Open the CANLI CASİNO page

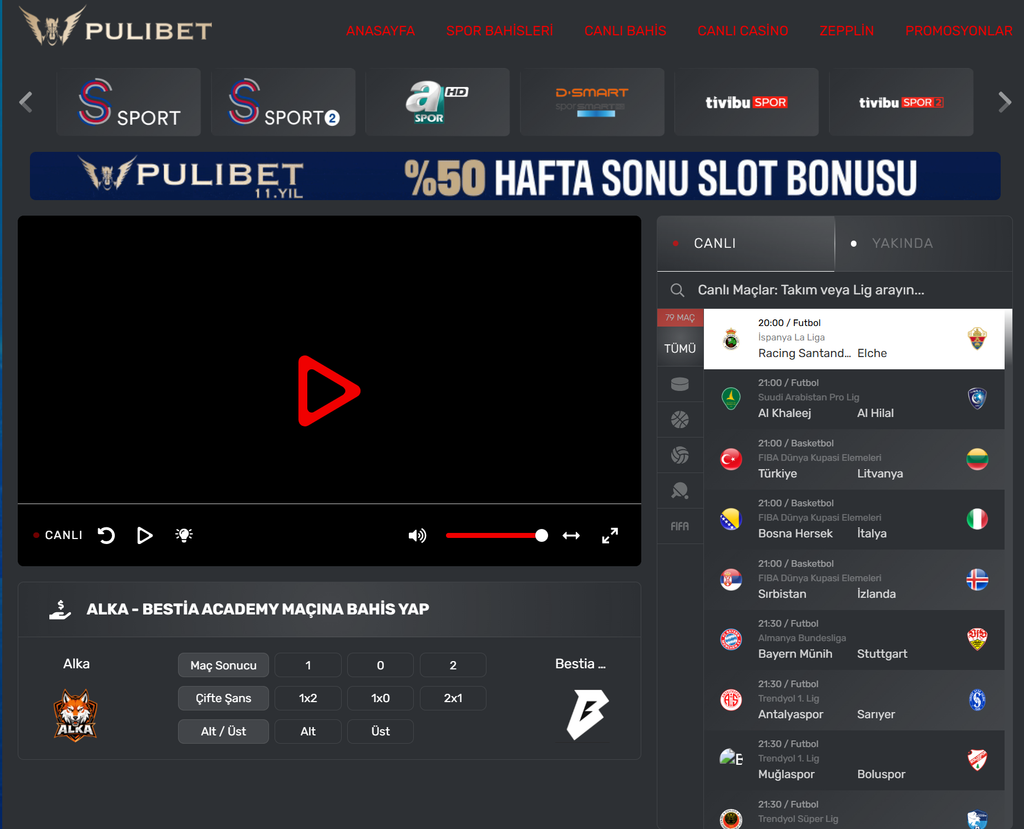coord(743,31)
